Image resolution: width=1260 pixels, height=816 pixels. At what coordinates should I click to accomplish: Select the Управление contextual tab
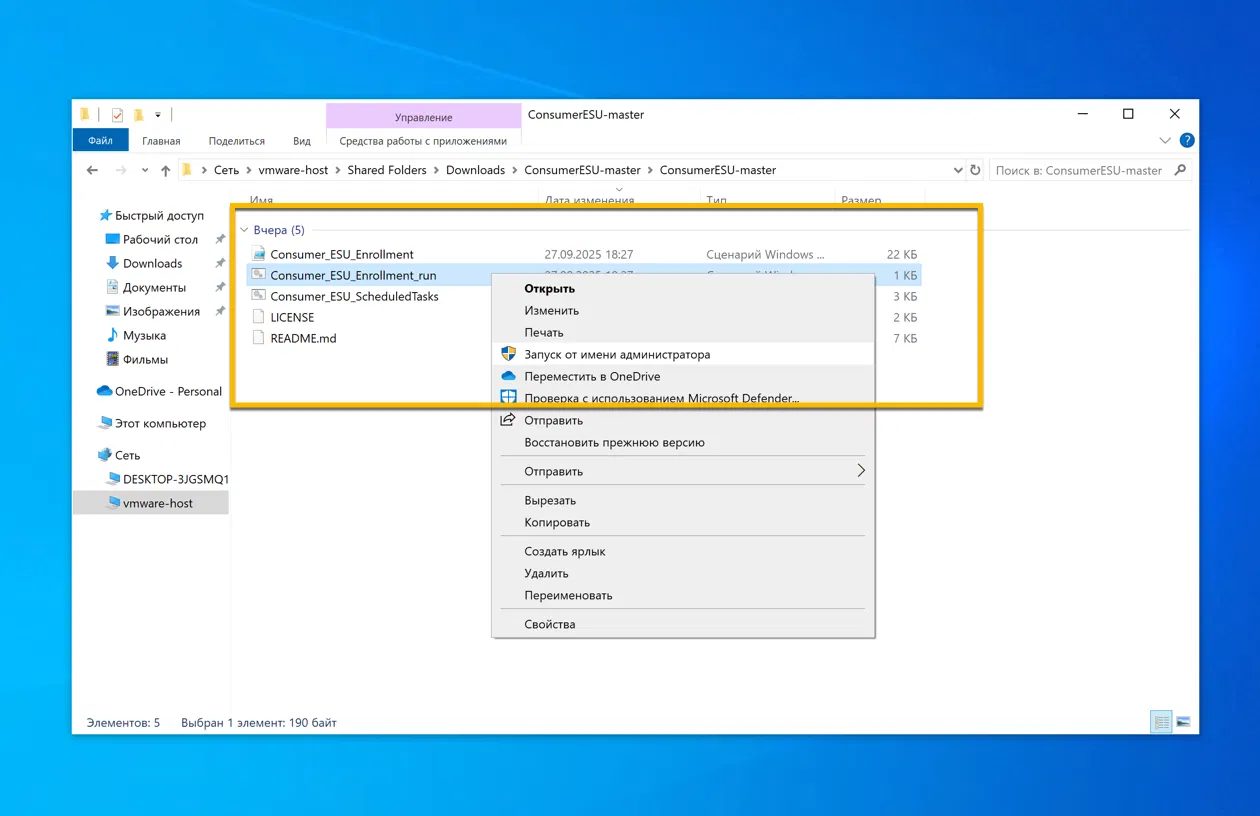pyautogui.click(x=424, y=117)
